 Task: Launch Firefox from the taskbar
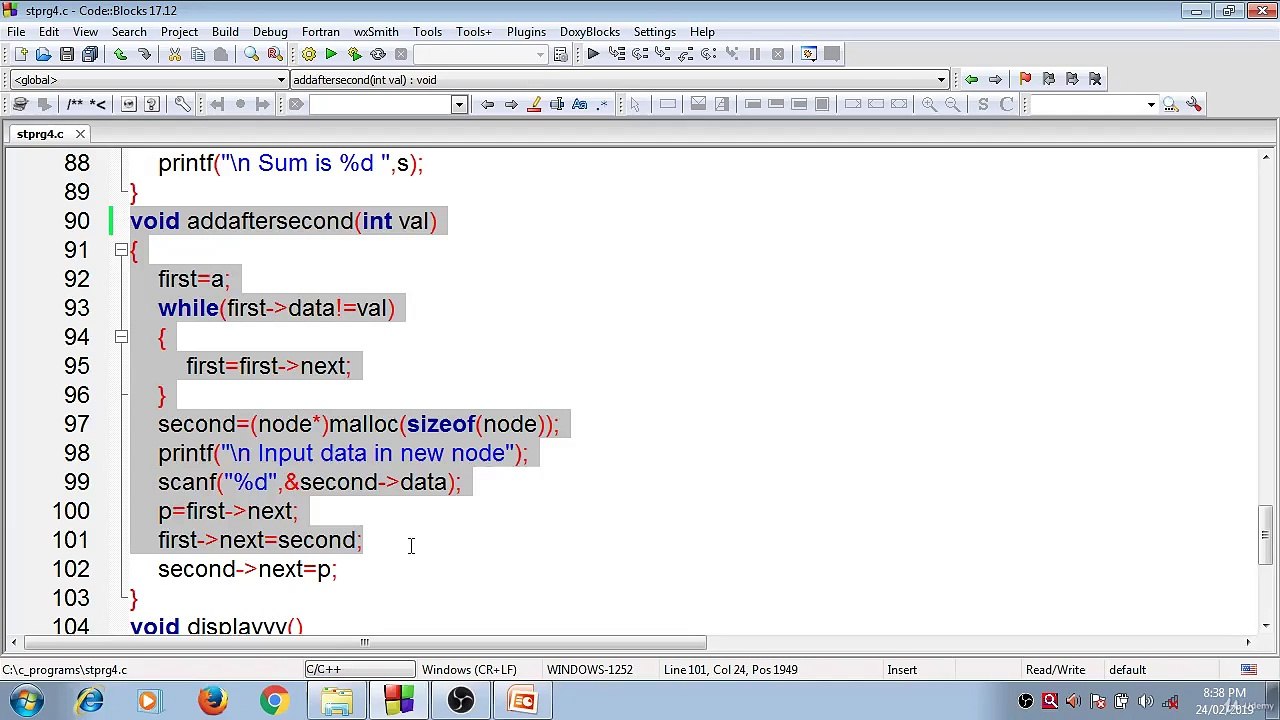(x=212, y=701)
